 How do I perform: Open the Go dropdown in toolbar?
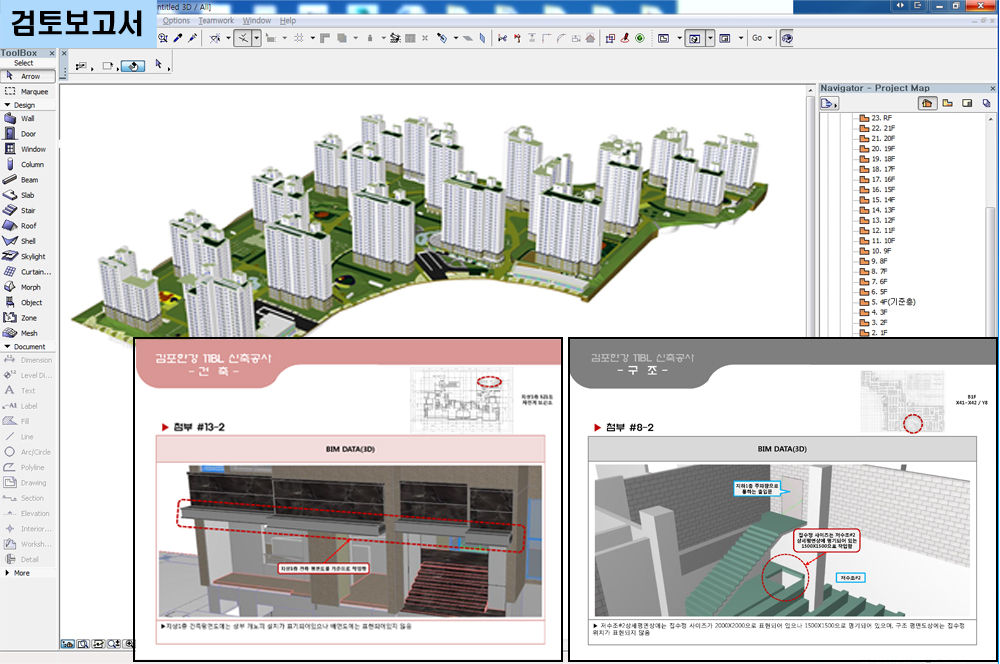click(761, 38)
